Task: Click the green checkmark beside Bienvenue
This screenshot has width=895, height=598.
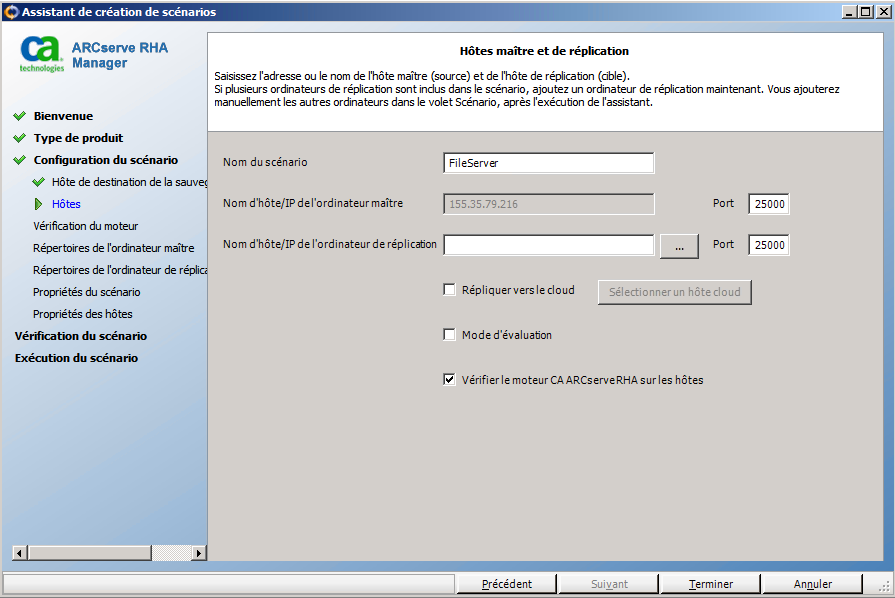Action: click(x=20, y=116)
